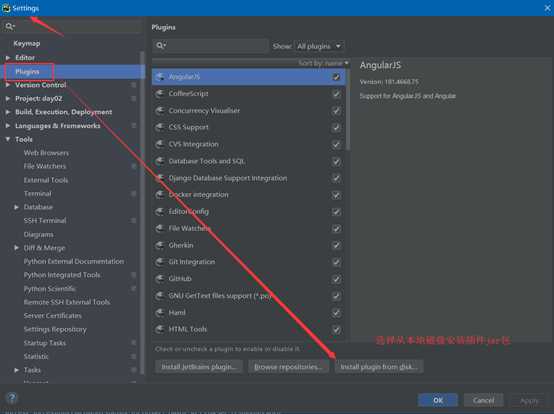Click the settings search magnifier icon

point(9,26)
